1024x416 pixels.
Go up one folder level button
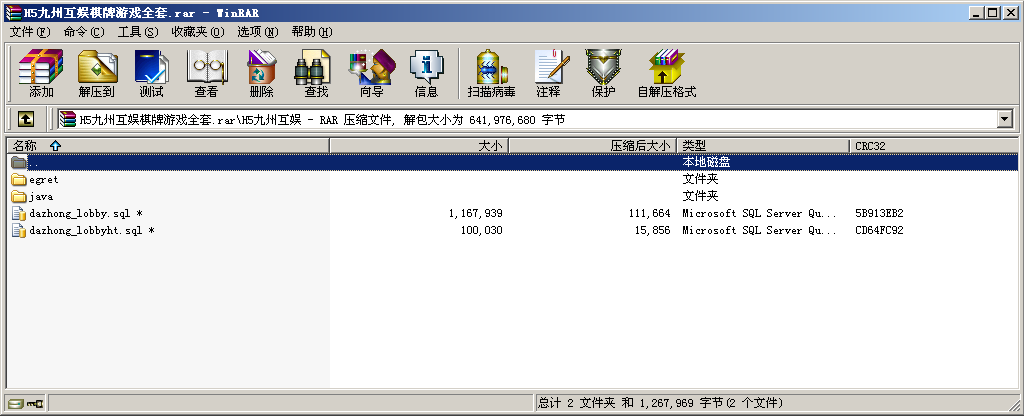26,119
